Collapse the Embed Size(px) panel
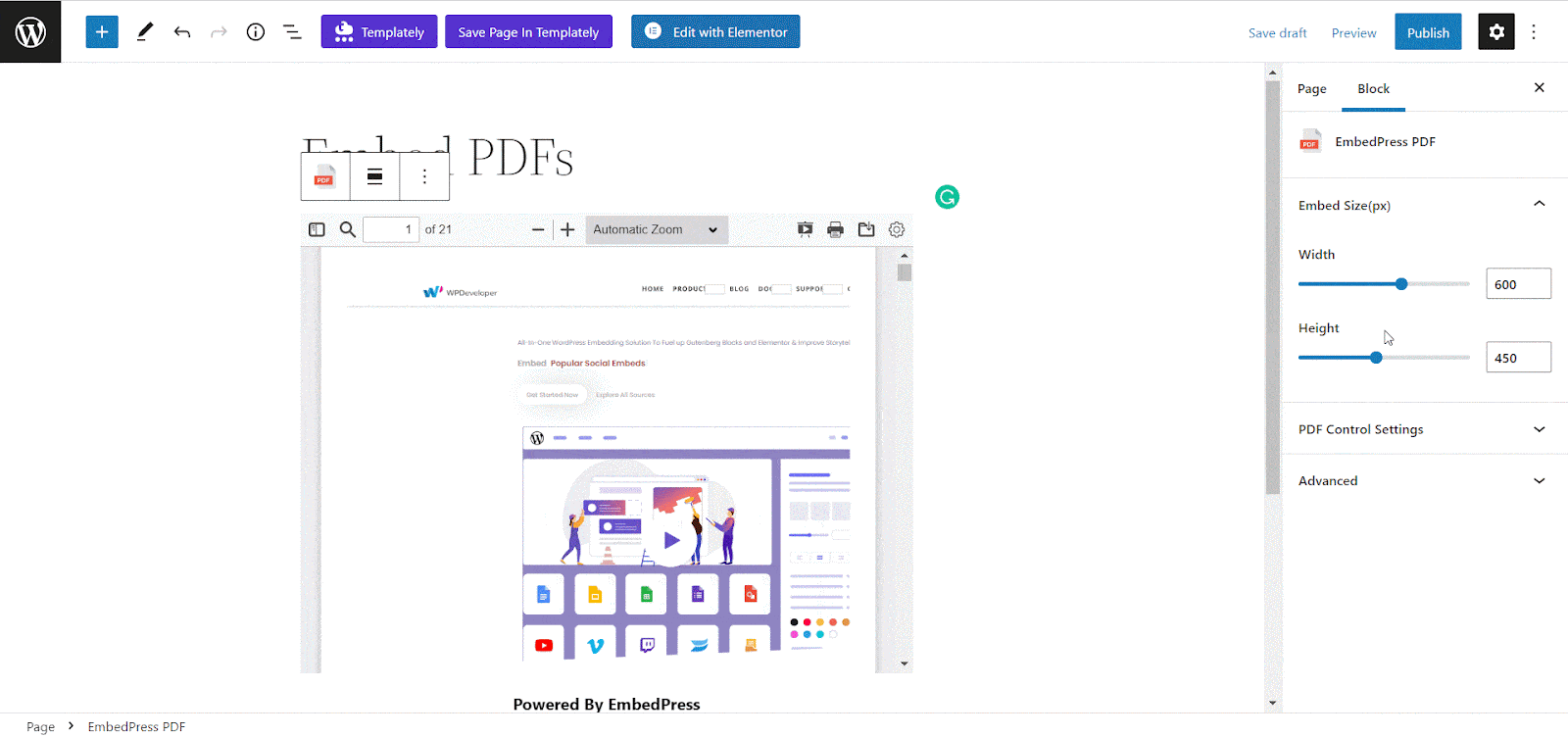The image size is (1568, 737). pos(1539,204)
